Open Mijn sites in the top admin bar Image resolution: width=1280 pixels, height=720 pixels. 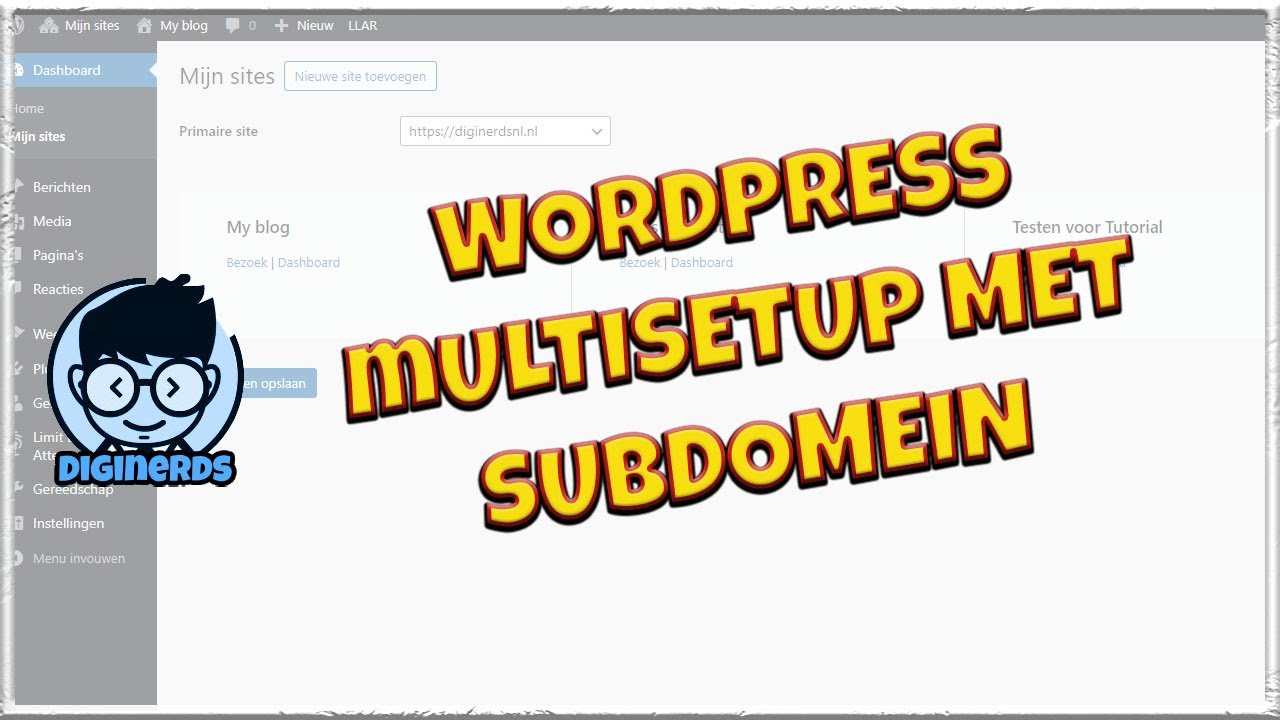click(x=92, y=26)
